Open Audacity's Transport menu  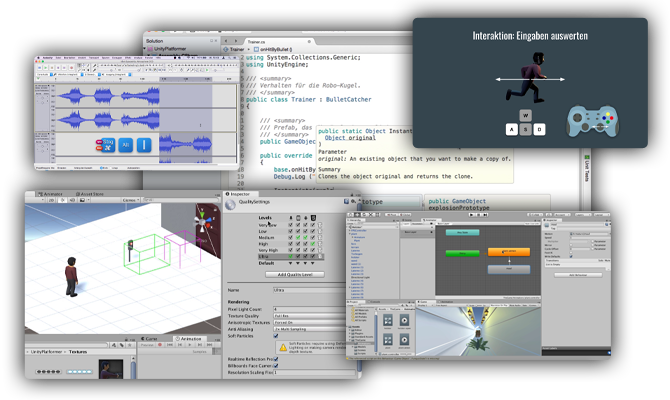(94, 58)
